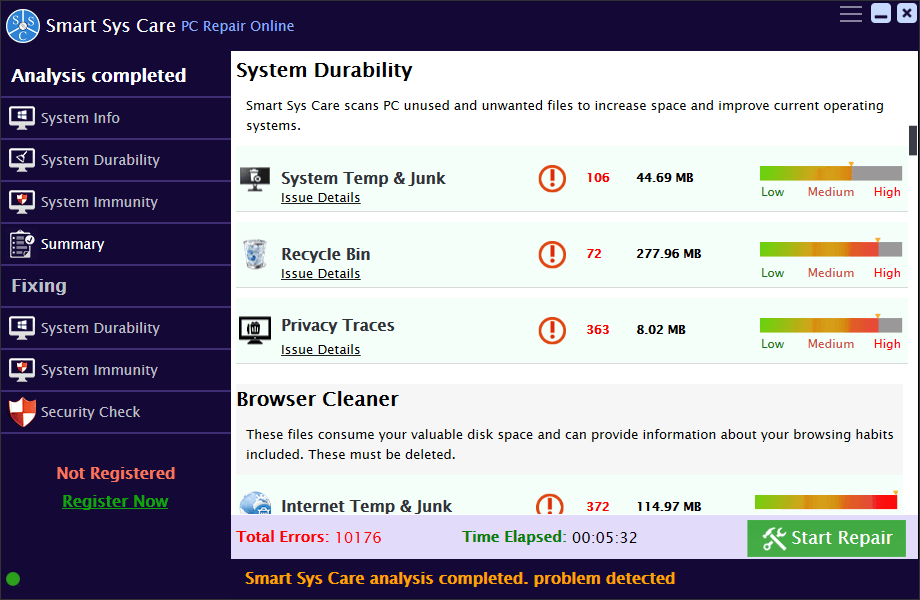This screenshot has height=600, width=920.
Task: Click the Internet Temp & Junk severity bar
Action: 826,502
